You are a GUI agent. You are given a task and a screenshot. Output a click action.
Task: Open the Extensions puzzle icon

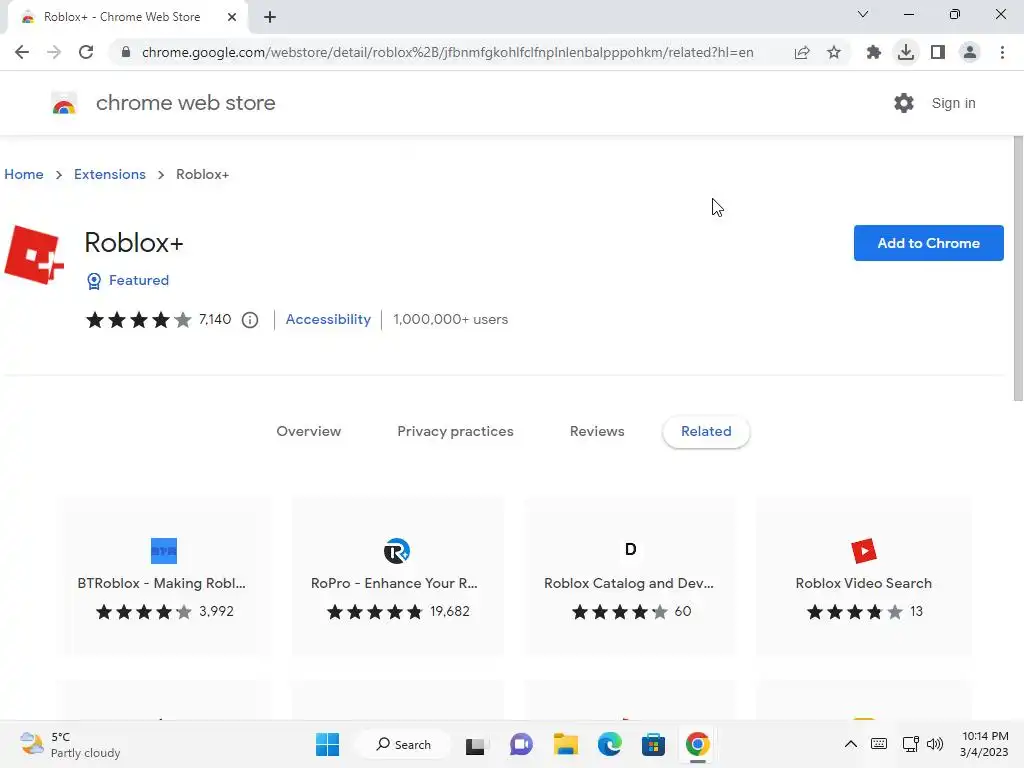873,52
